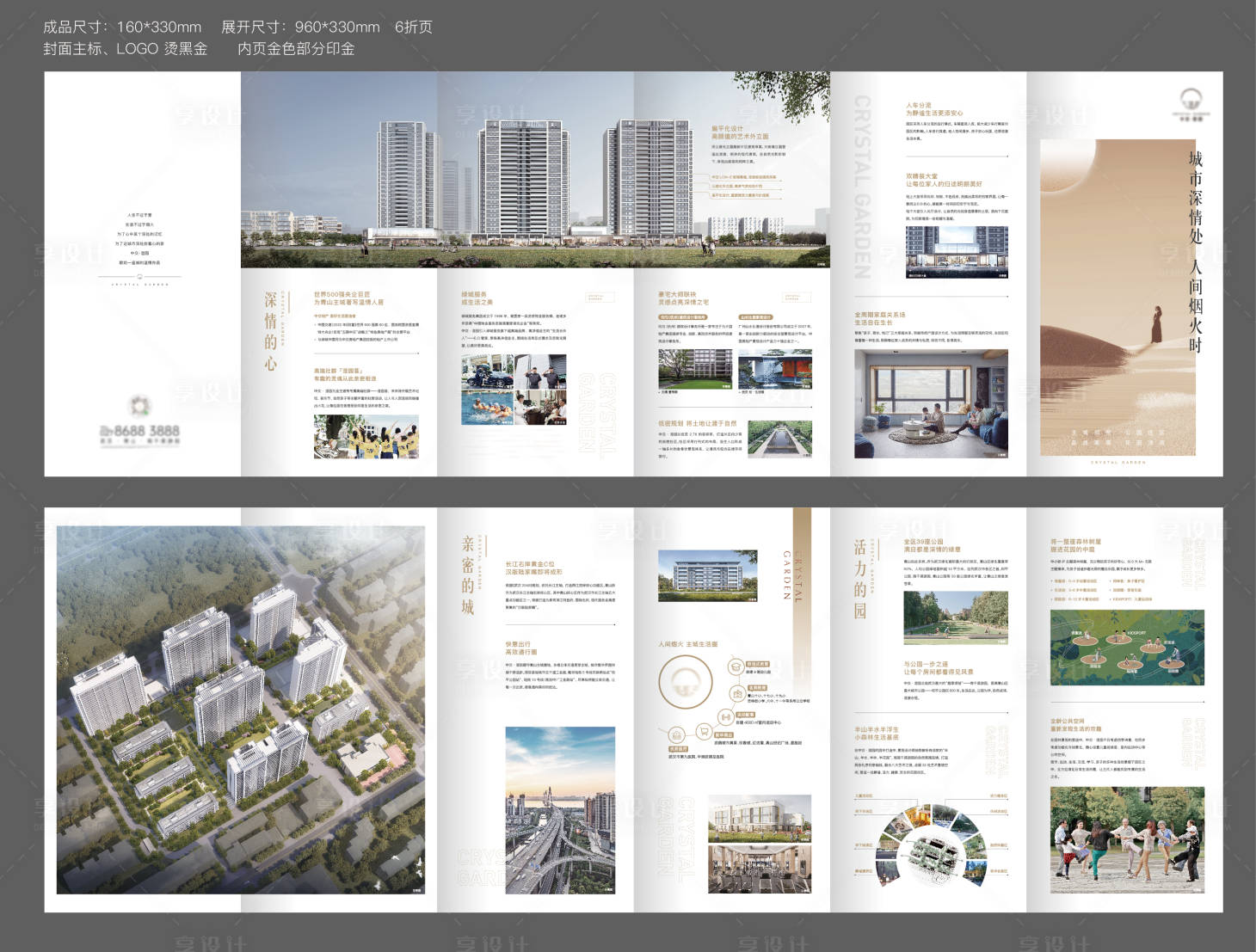Select the park lawn trees photo

[956, 618]
